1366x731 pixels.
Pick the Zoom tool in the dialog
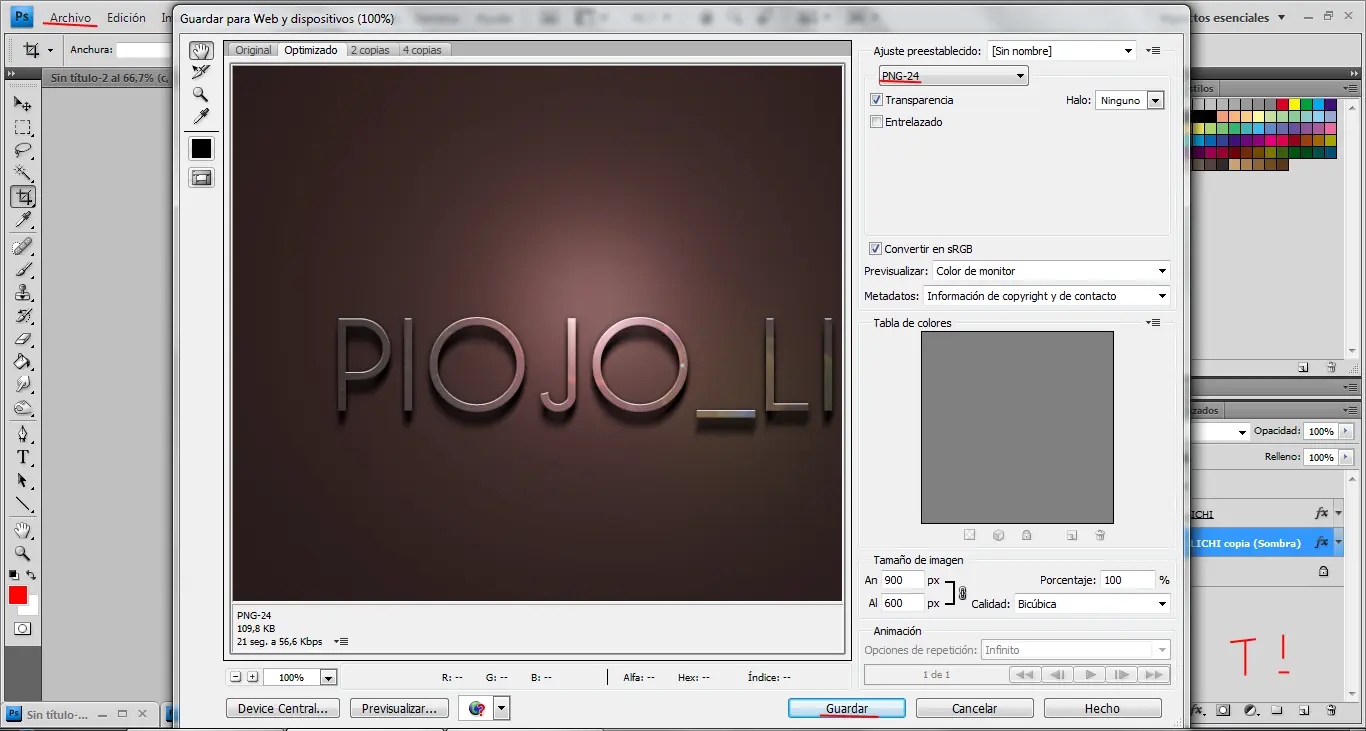201,95
